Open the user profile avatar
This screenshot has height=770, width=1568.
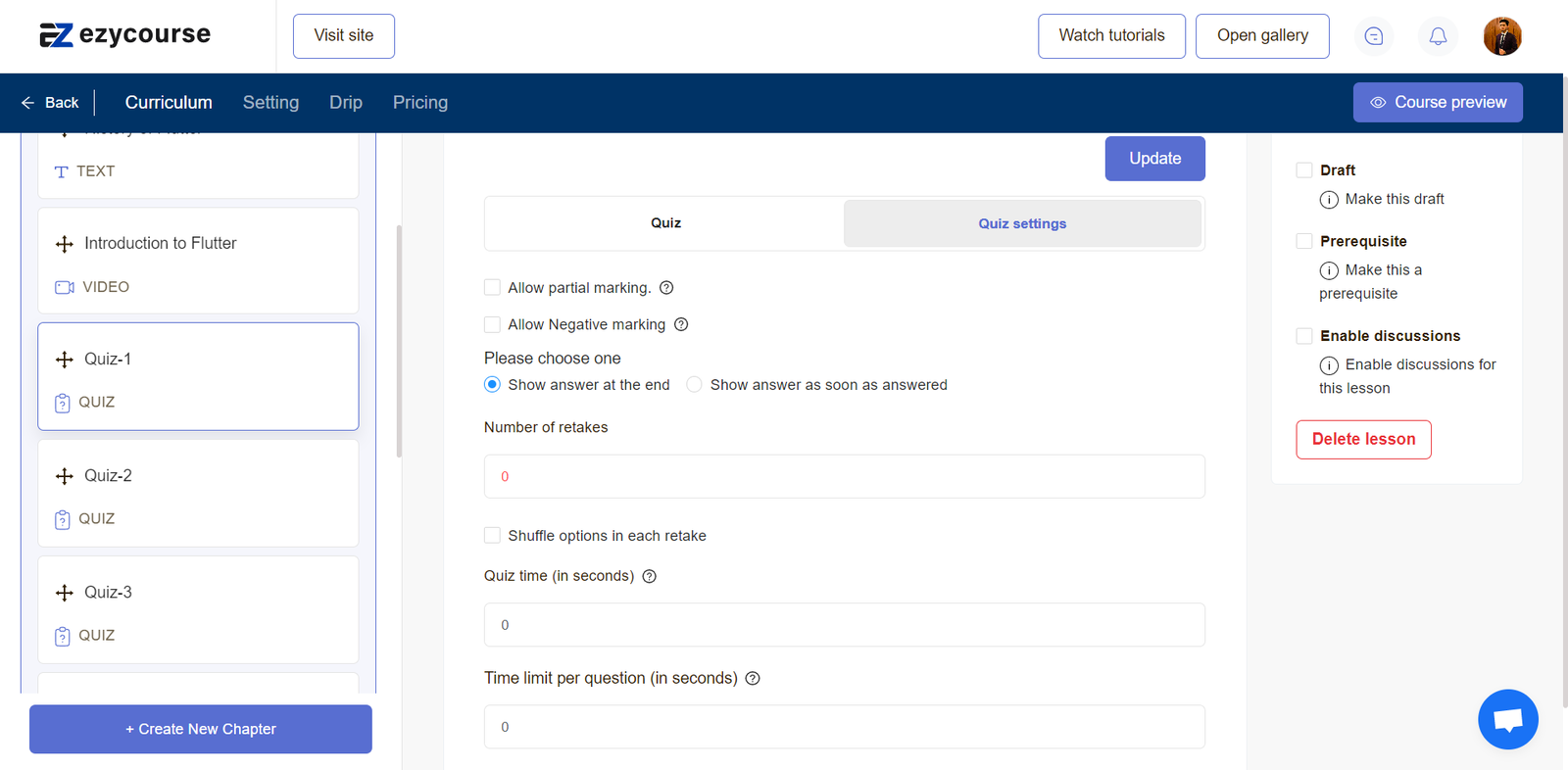(x=1501, y=36)
